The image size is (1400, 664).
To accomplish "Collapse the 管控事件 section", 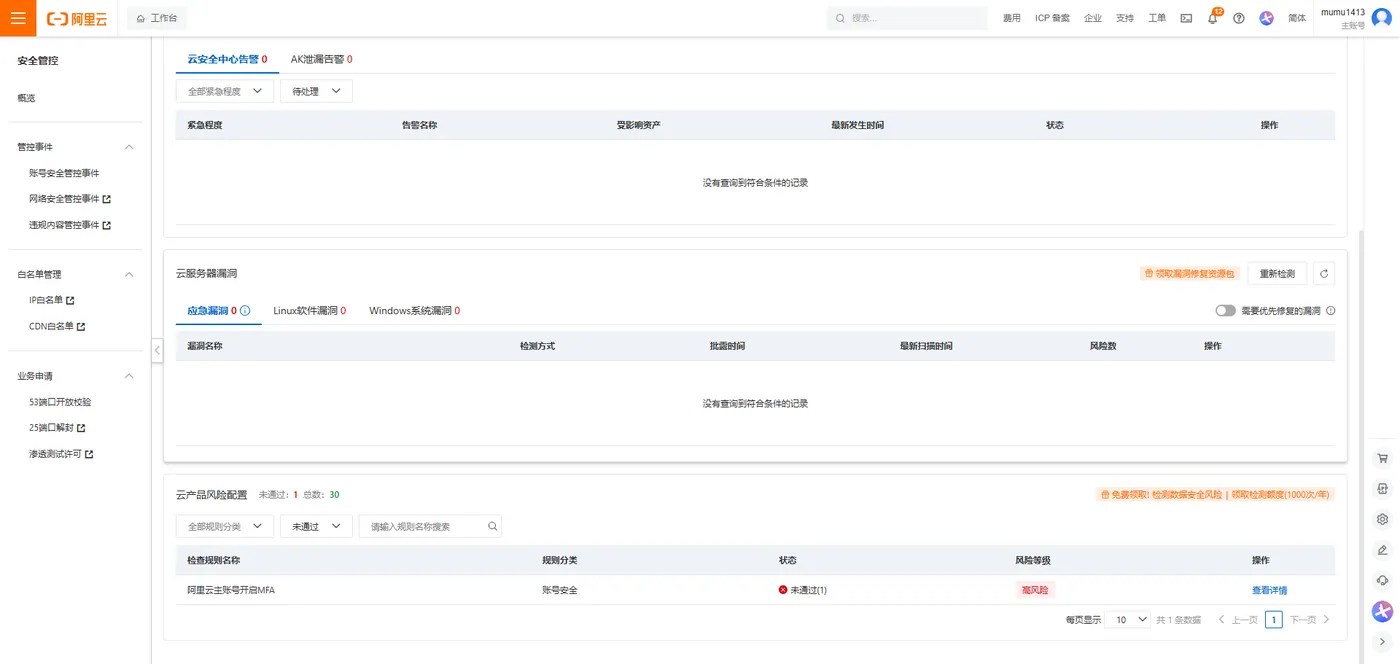I will tap(128, 147).
